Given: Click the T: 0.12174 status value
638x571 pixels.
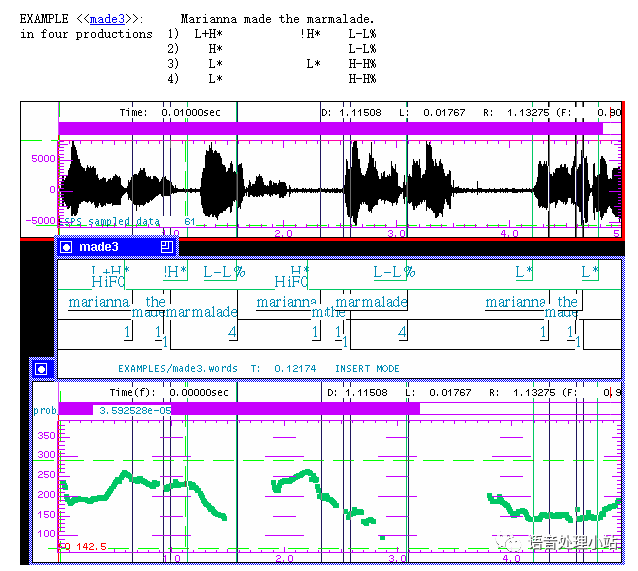Looking at the screenshot, I should pos(283,369).
